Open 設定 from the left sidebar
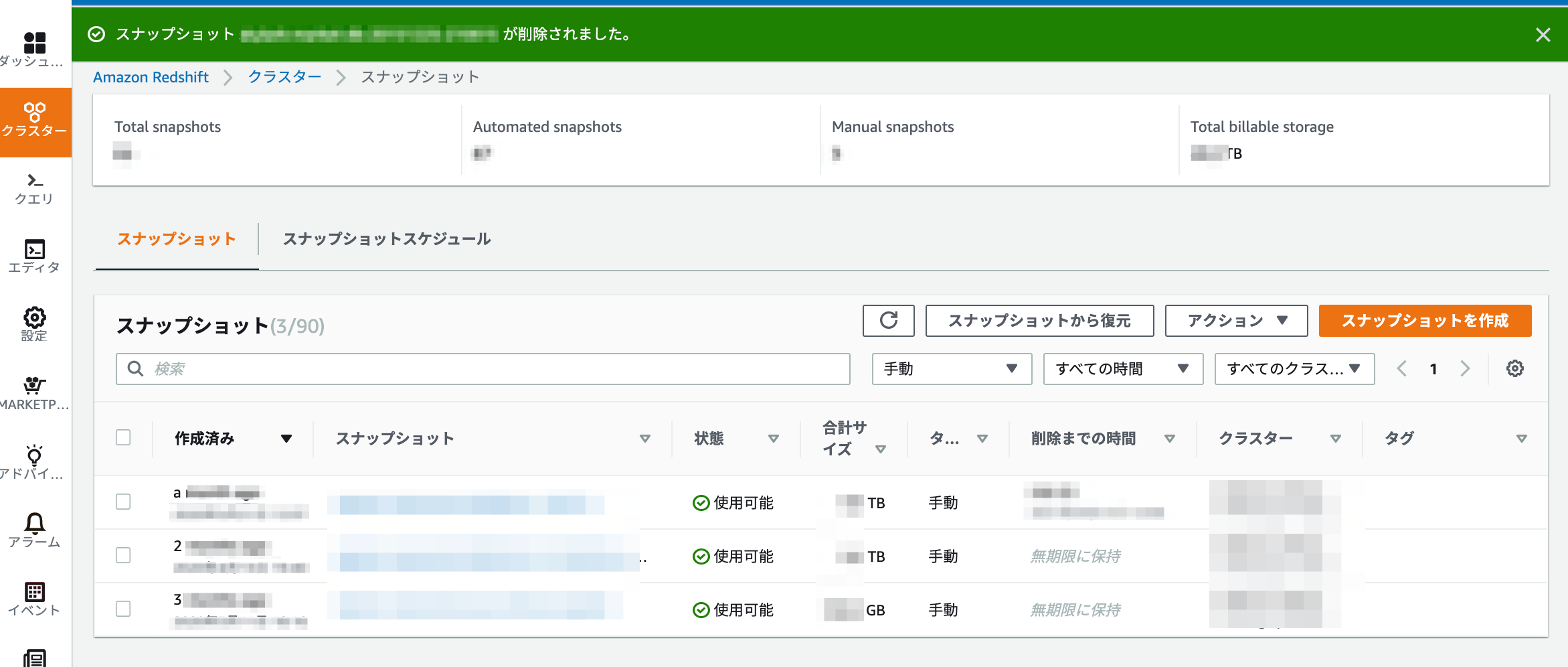1568x667 pixels. click(35, 324)
